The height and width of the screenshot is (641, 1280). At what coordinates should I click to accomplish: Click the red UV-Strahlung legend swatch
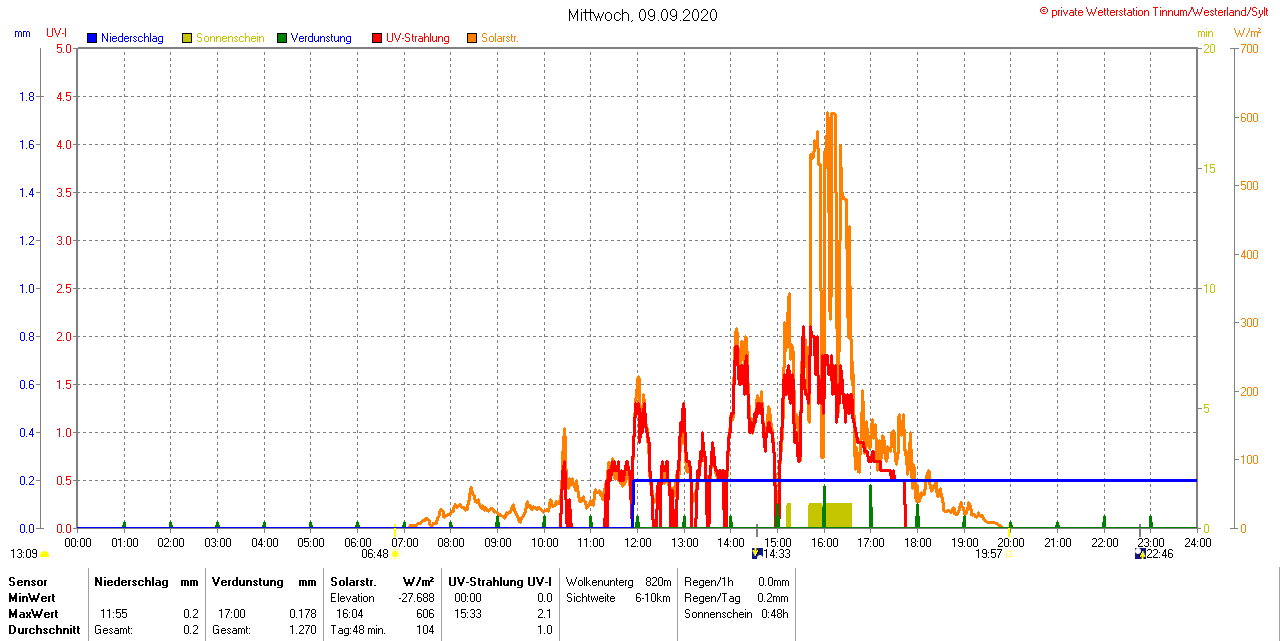[377, 38]
